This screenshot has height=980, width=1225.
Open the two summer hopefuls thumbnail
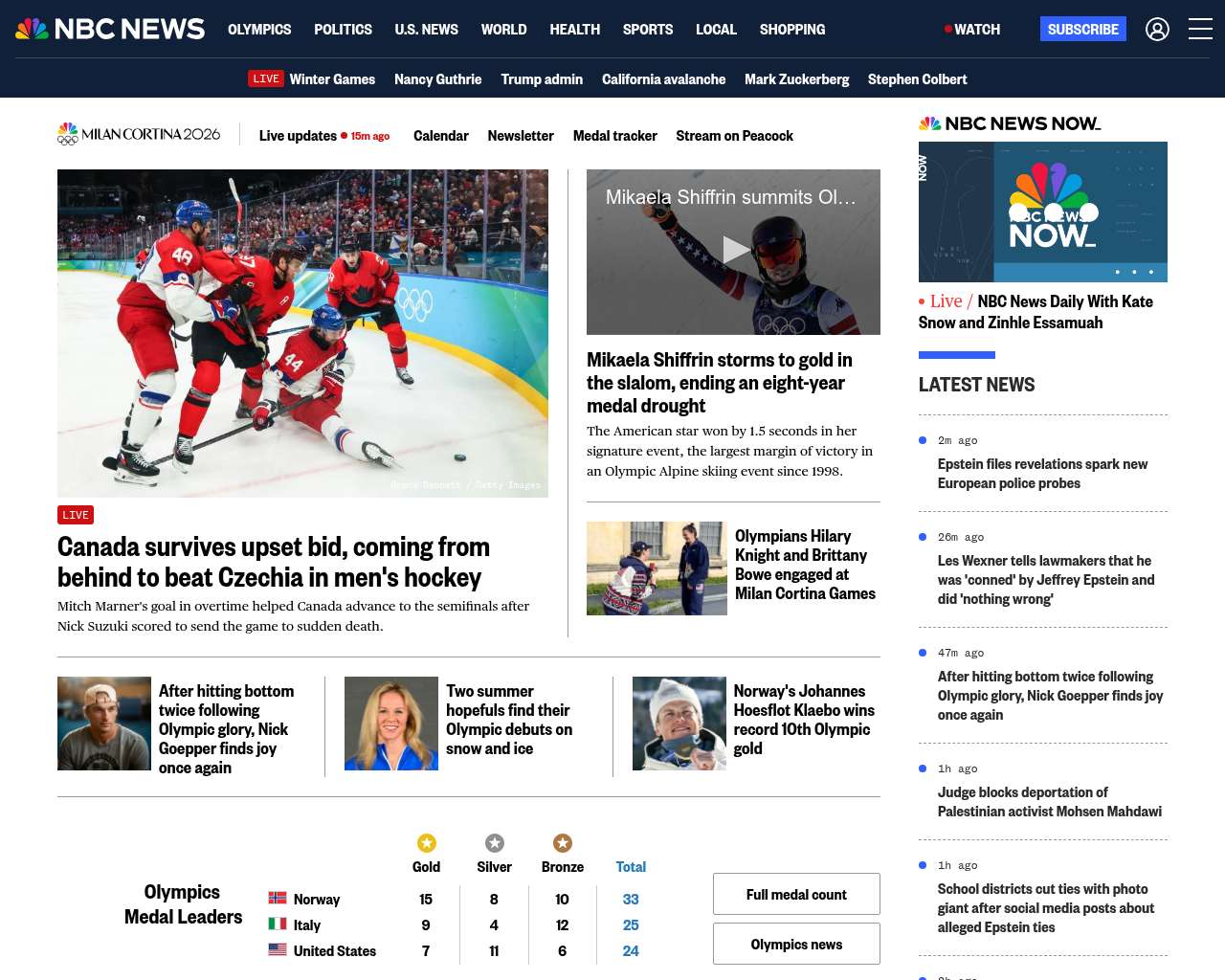click(x=391, y=724)
